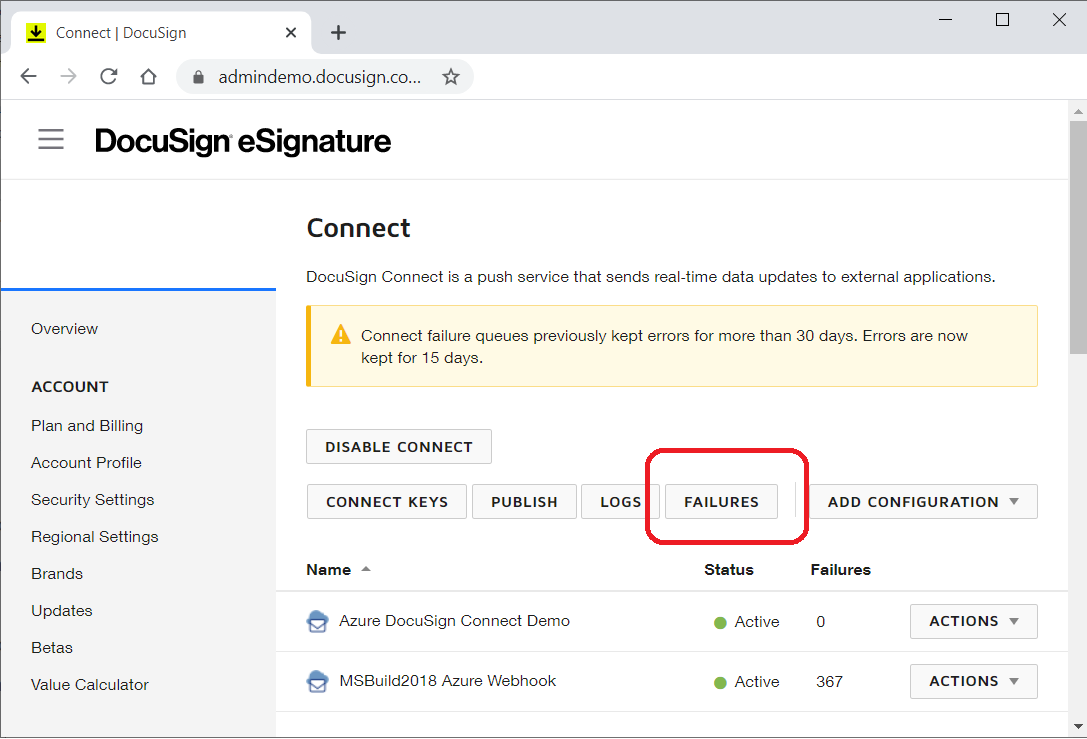Open ACTIONS for Azure DocuSign Connect Demo
This screenshot has height=739, width=1087.
(x=972, y=621)
